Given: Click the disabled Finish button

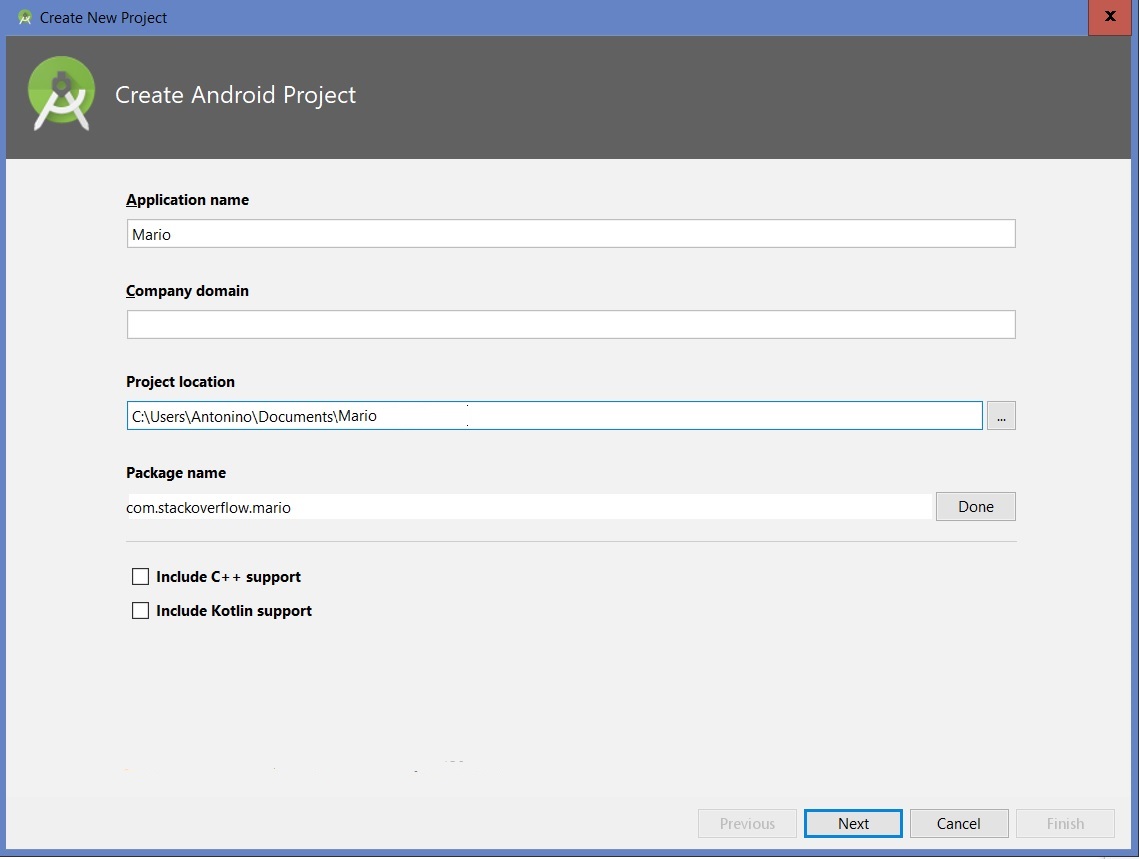Looking at the screenshot, I should [1065, 824].
